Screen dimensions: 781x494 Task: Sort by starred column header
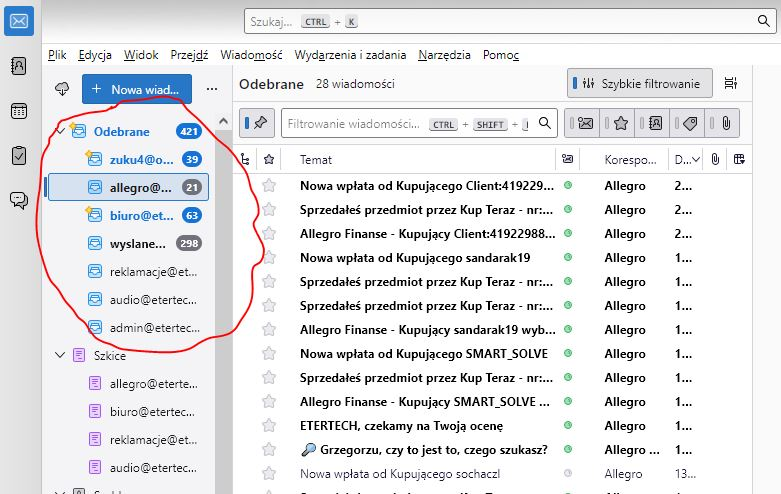[269, 159]
